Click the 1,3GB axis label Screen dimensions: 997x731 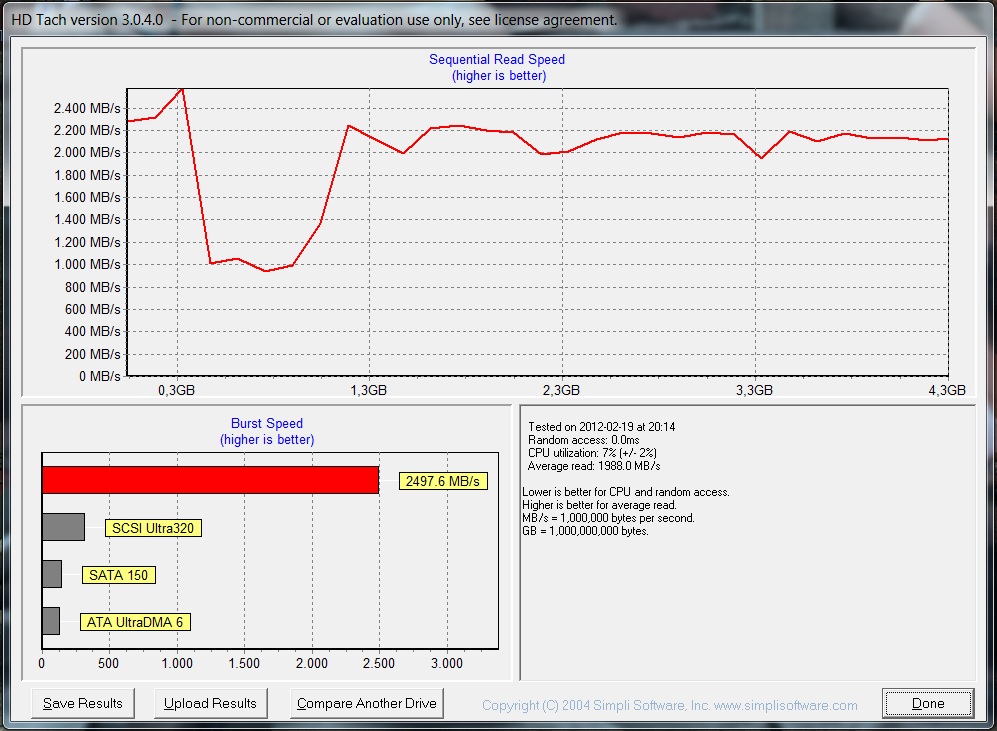[369, 390]
